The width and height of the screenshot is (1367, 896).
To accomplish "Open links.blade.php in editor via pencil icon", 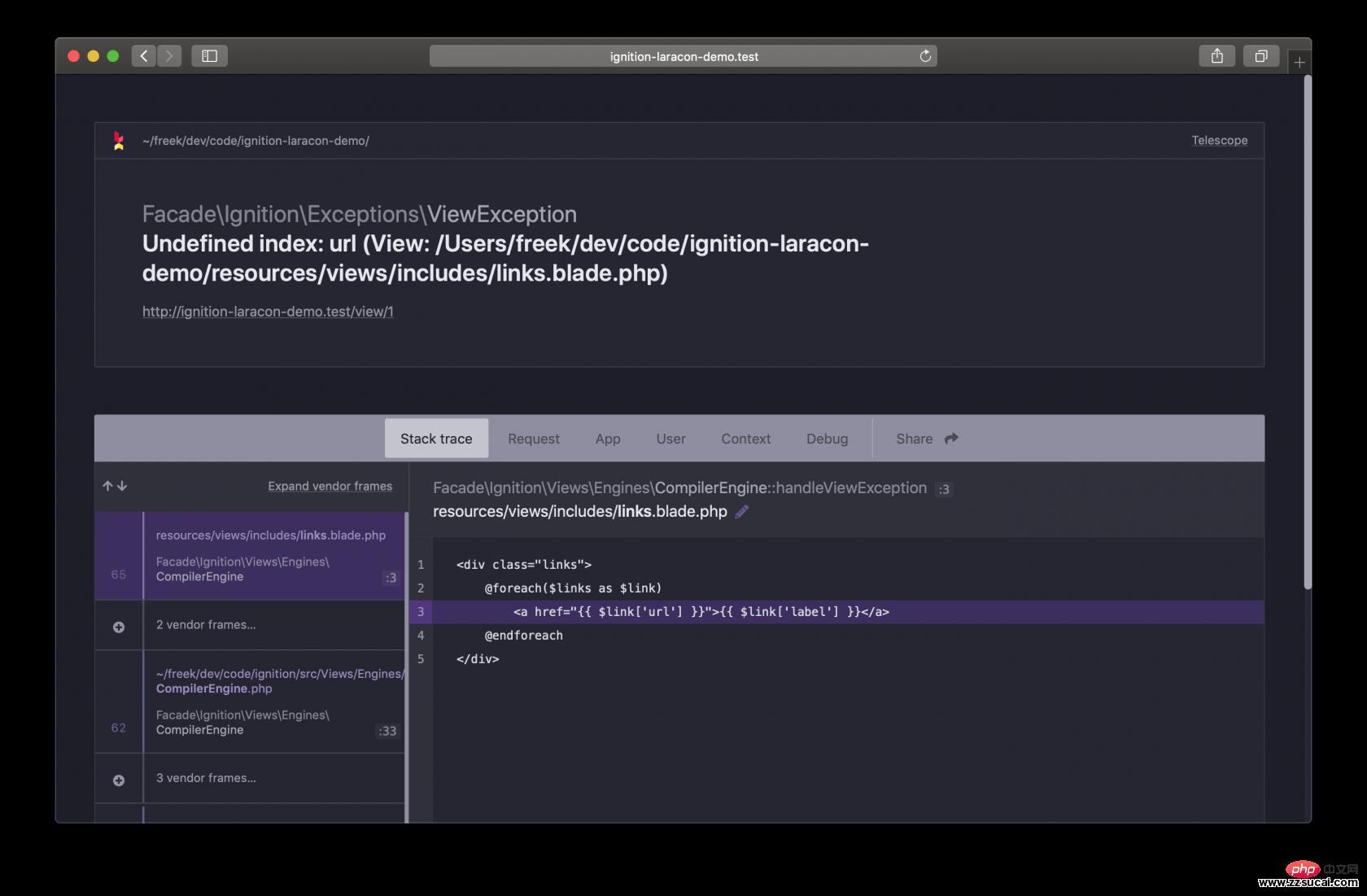I will pos(741,512).
